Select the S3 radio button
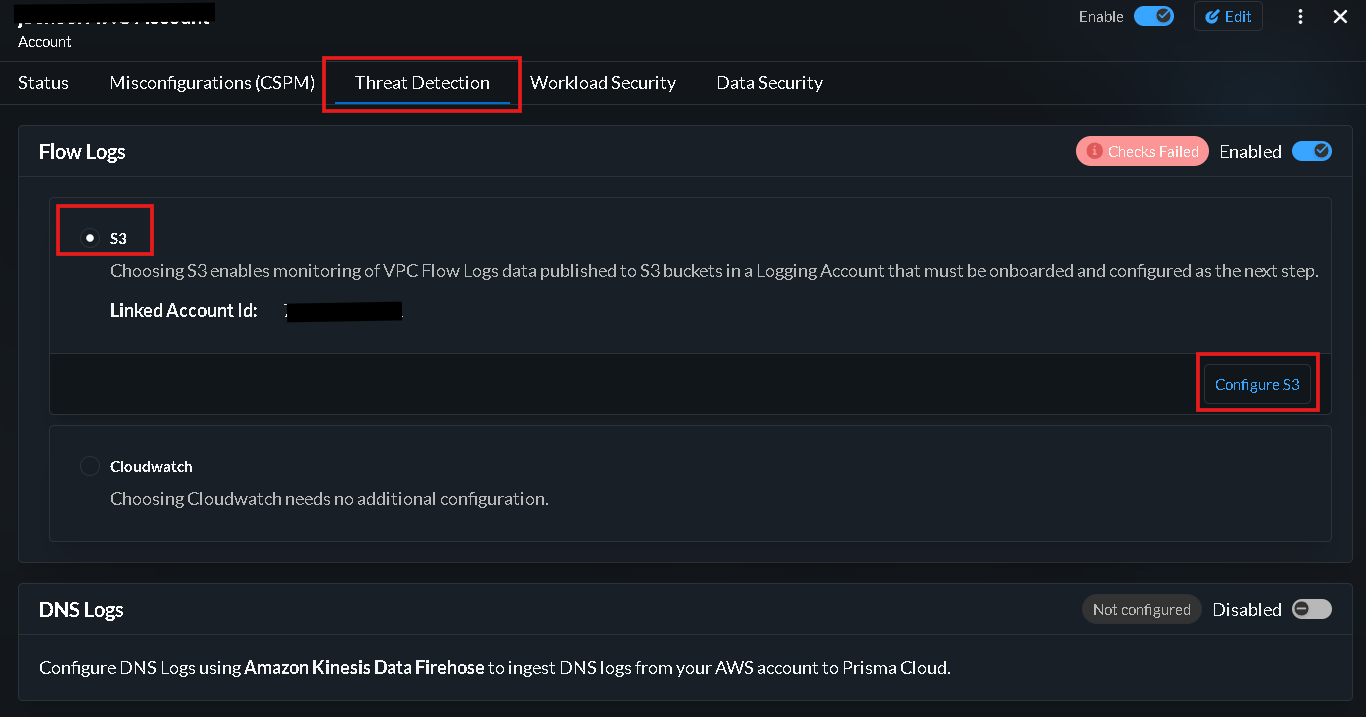This screenshot has height=717, width=1366. coord(91,238)
